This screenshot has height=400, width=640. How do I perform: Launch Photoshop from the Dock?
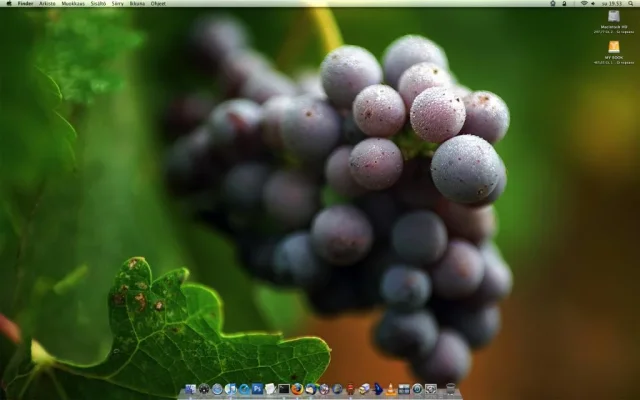[257, 389]
